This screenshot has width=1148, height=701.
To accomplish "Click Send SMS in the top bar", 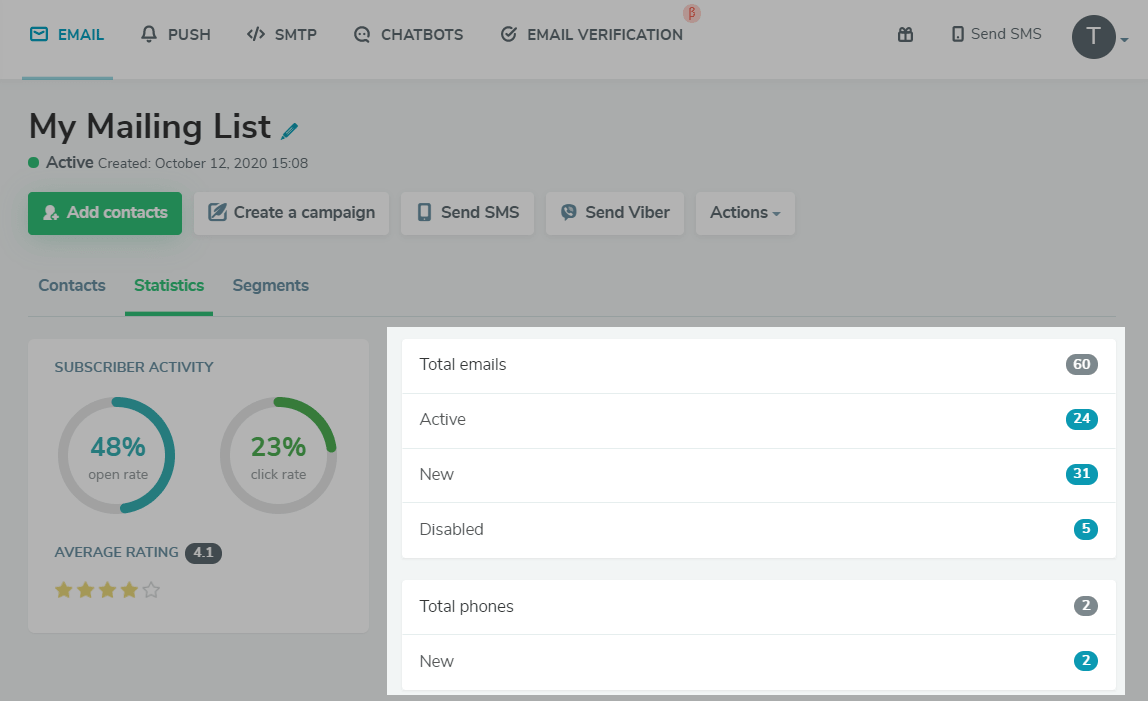I will pyautogui.click(x=996, y=35).
